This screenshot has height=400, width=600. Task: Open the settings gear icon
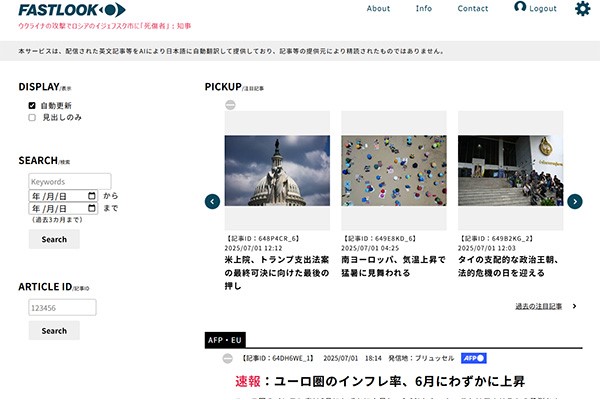click(582, 8)
